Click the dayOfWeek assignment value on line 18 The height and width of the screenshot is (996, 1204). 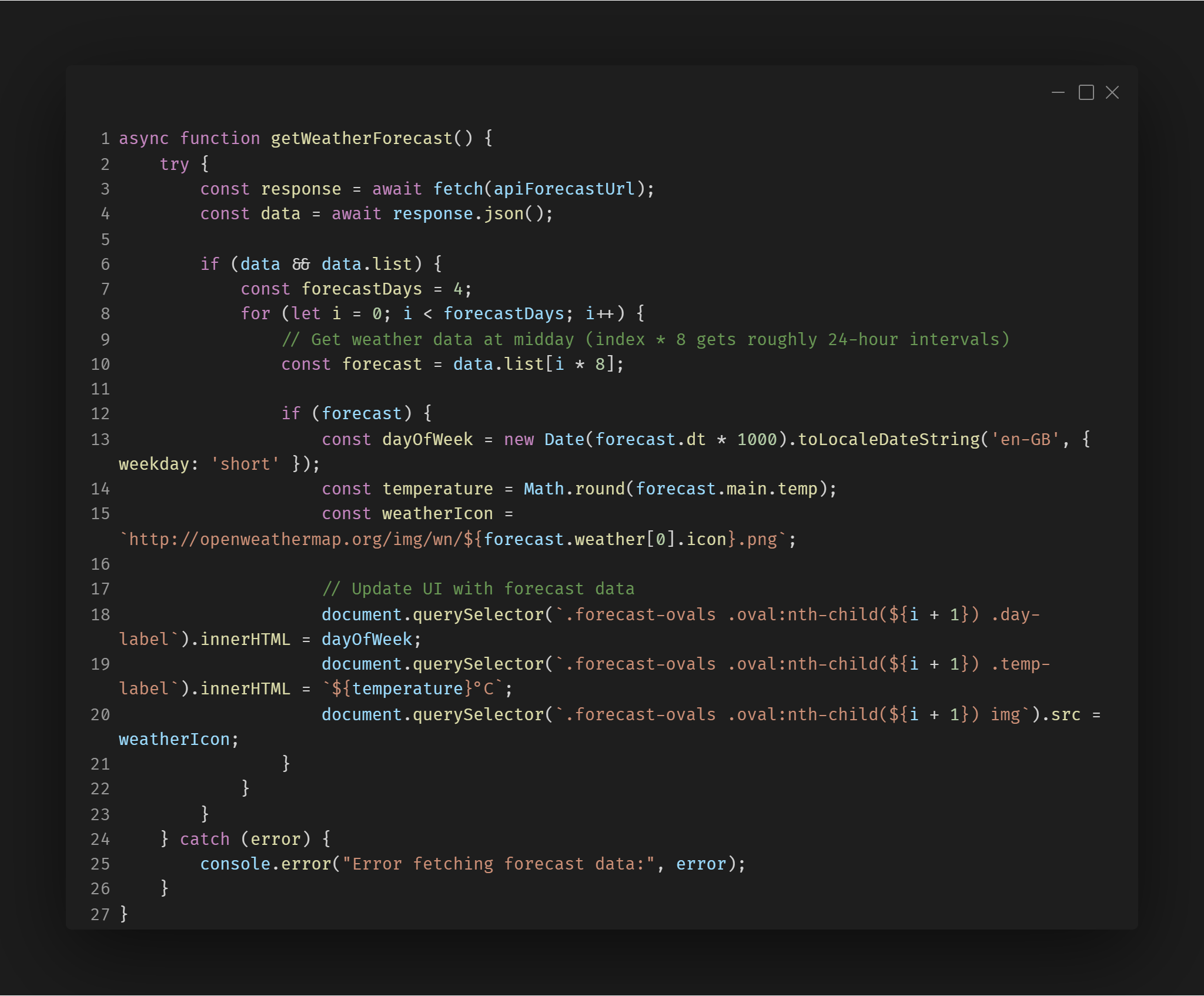[x=367, y=640]
